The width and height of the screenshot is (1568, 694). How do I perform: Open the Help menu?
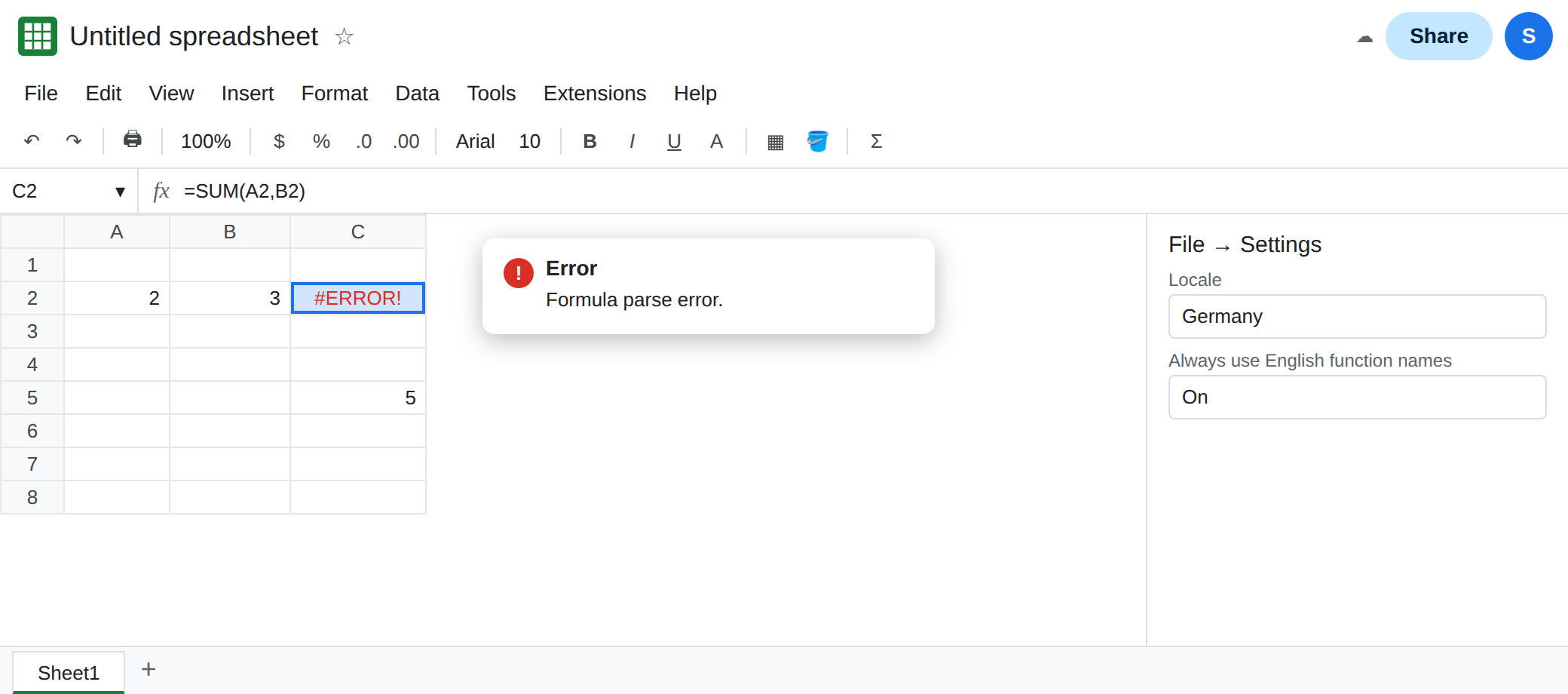(695, 93)
